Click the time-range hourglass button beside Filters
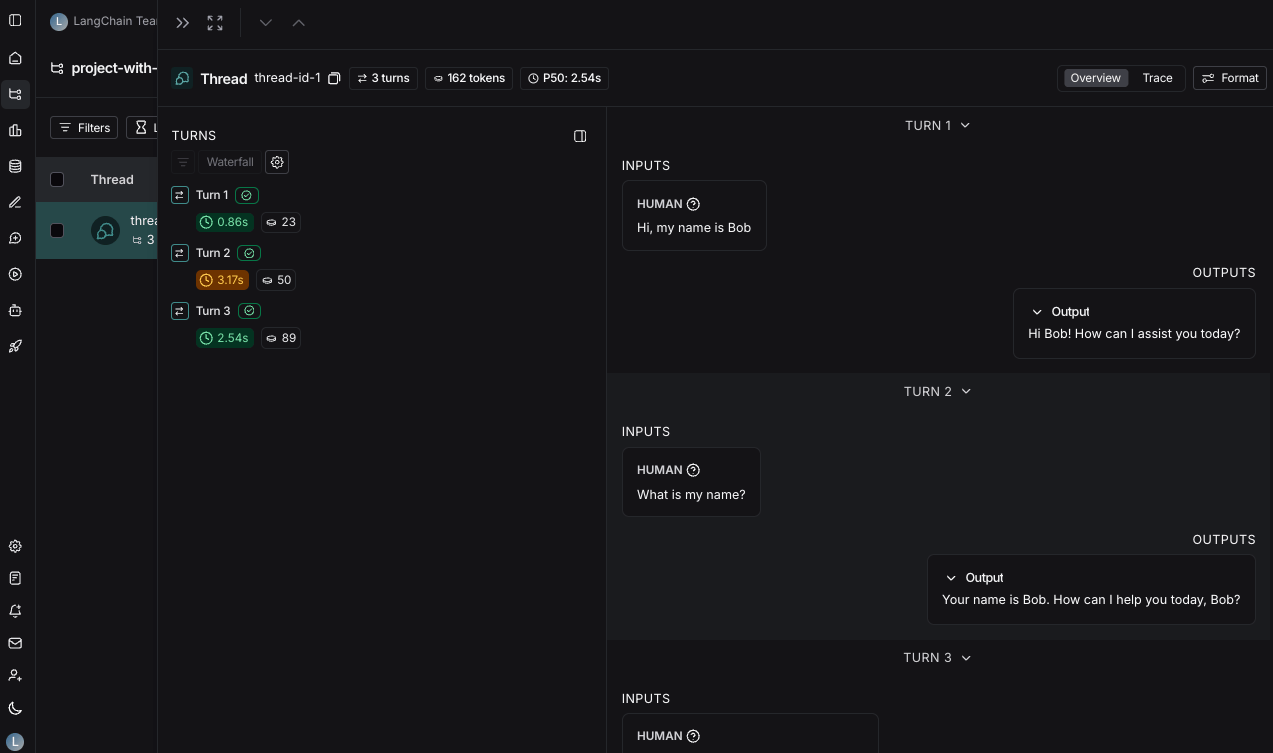The image size is (1273, 753). click(x=142, y=128)
